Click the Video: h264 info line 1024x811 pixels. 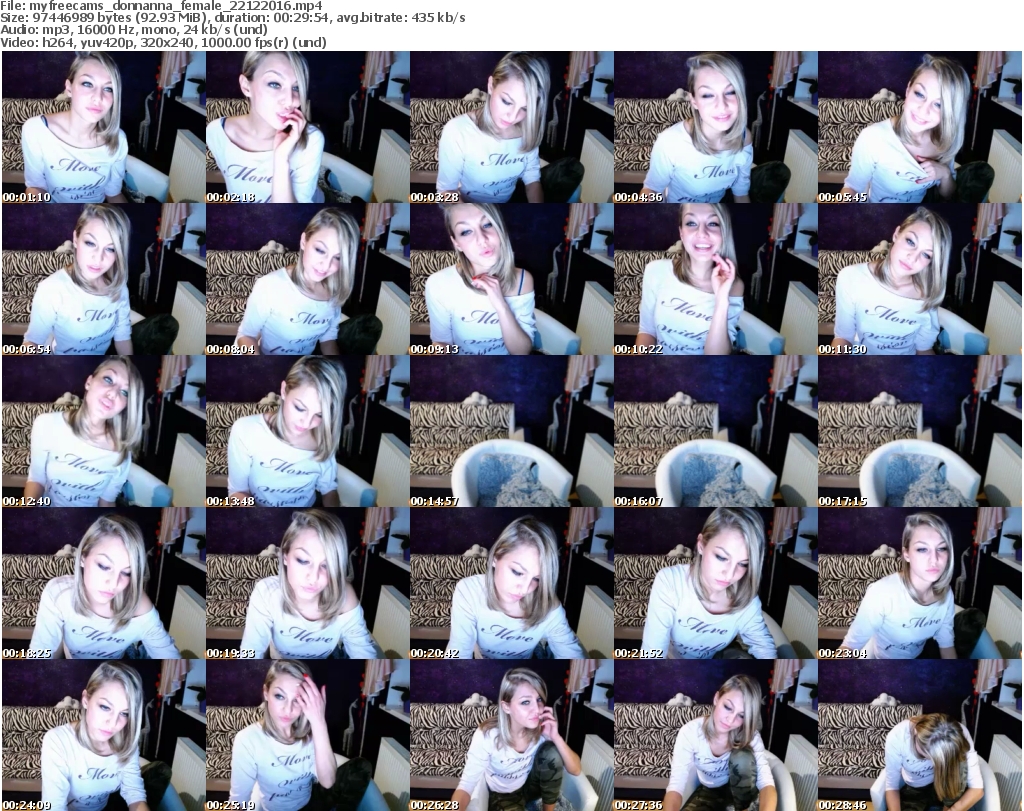point(163,42)
